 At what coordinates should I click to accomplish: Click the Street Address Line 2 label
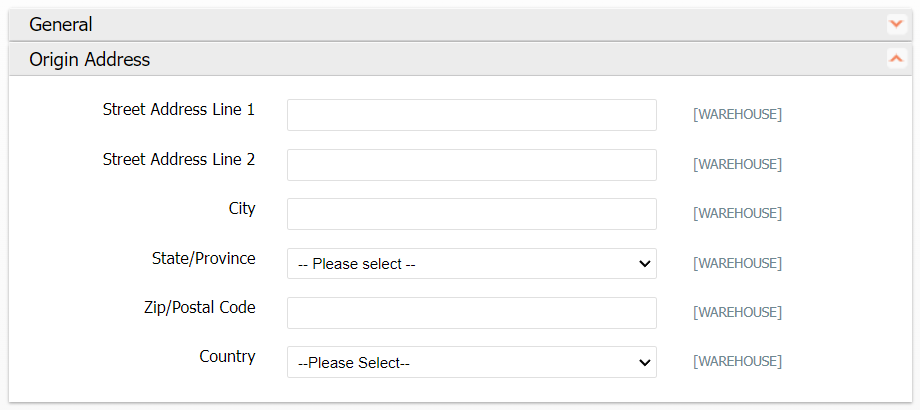[x=179, y=159]
